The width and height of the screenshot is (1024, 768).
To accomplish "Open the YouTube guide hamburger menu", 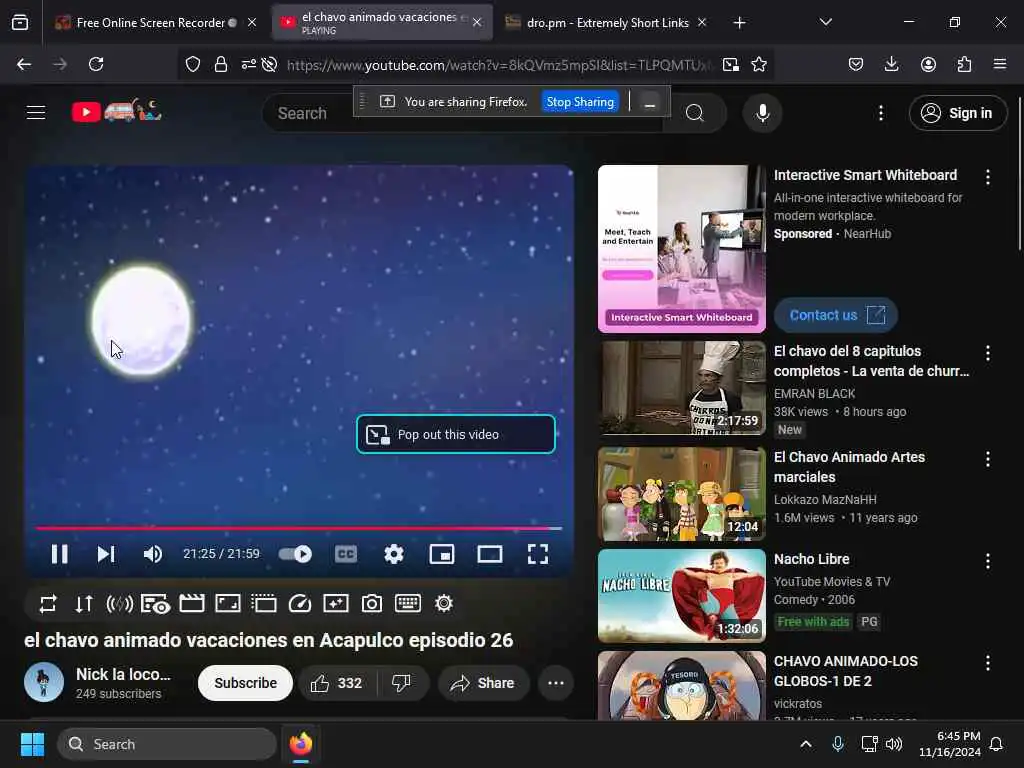I will tap(36, 113).
